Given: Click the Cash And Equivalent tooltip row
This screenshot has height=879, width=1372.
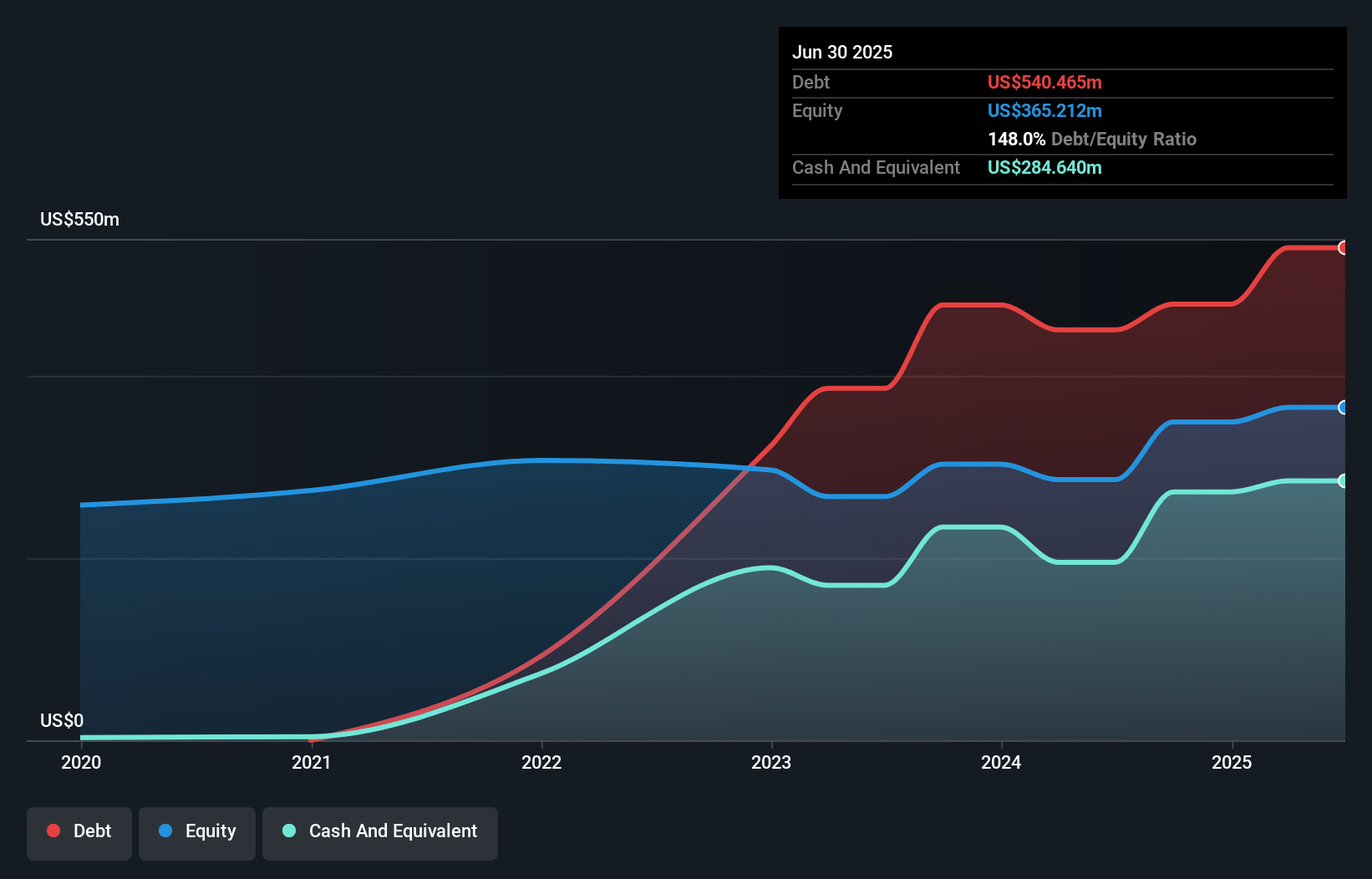Looking at the screenshot, I should pos(876,167).
